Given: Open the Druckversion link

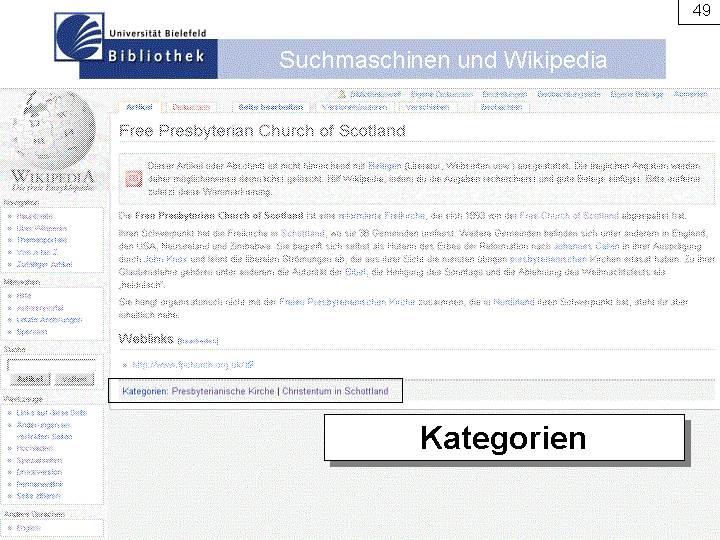Looking at the screenshot, I should 39,472.
